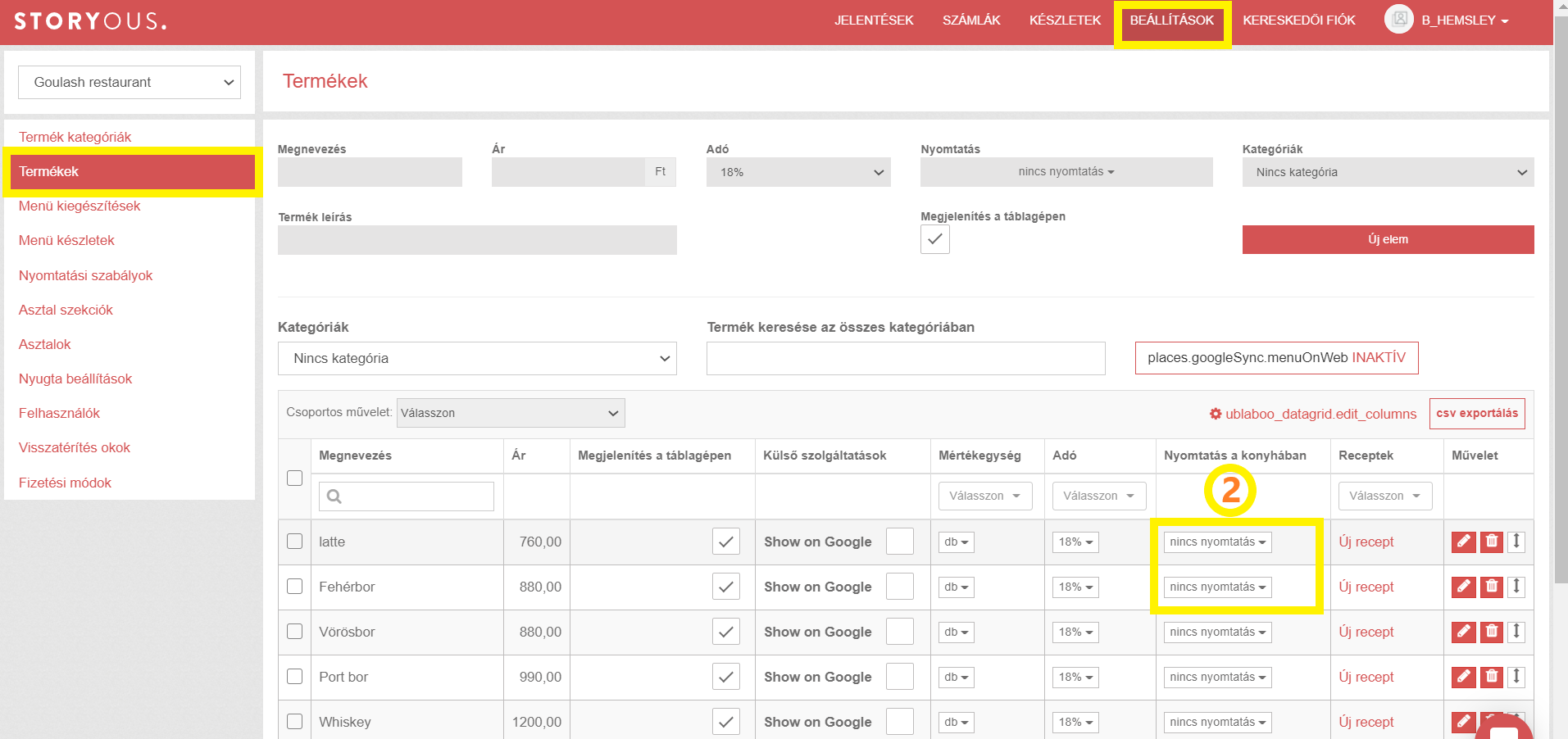This screenshot has width=1568, height=739.
Task: Select the Whiskey row checkbox
Action: tap(295, 722)
